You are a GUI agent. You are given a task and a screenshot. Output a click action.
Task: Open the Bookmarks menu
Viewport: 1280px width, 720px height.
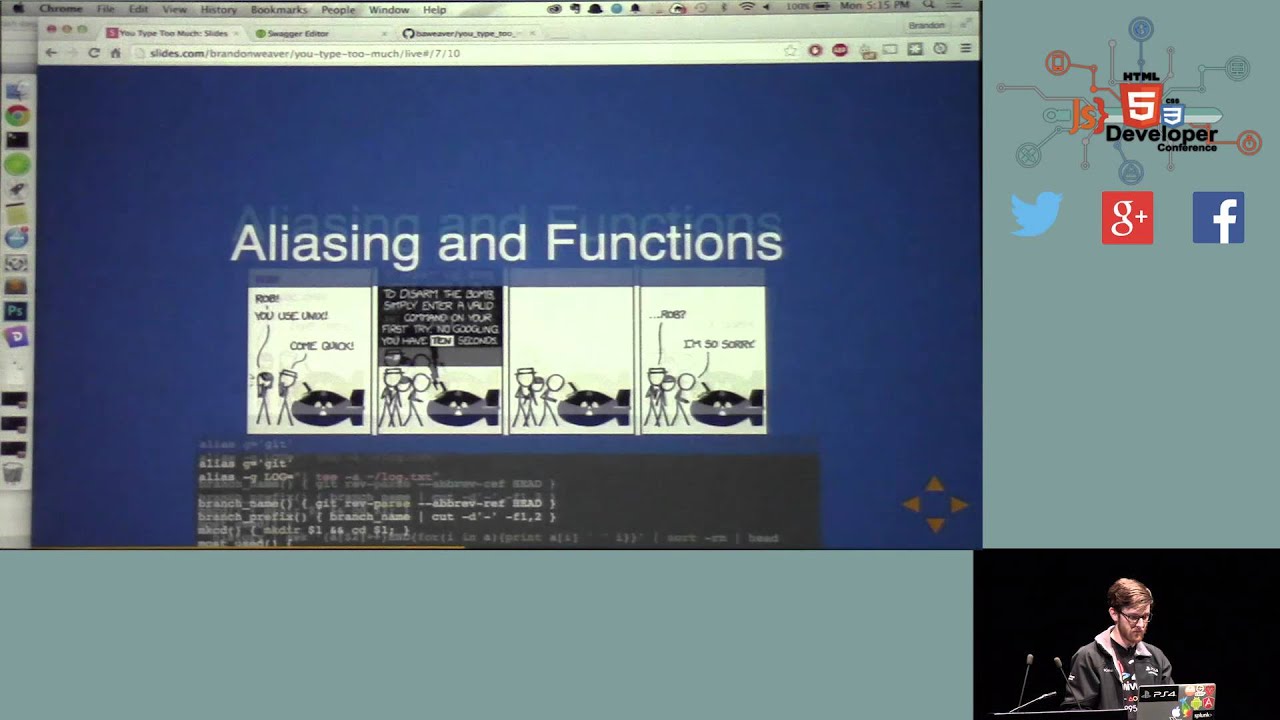[279, 9]
